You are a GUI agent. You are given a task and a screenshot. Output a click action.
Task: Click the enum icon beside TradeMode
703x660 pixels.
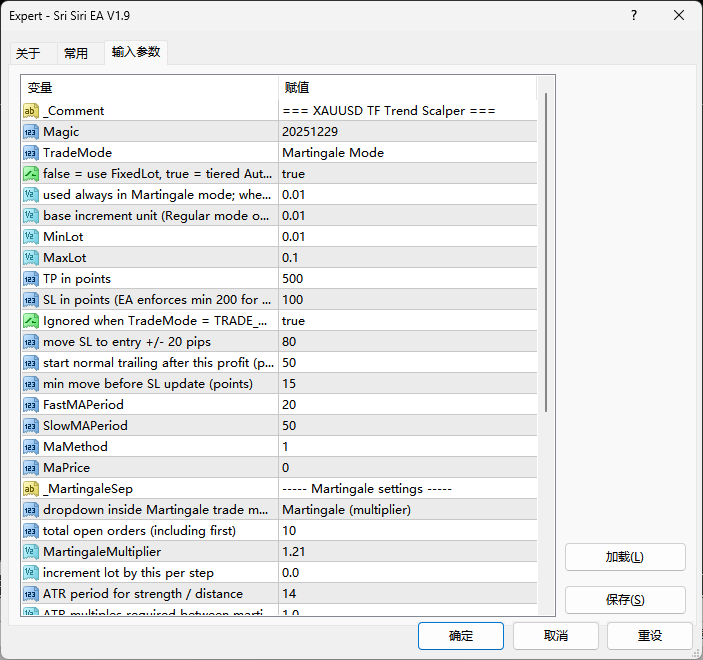(31, 153)
